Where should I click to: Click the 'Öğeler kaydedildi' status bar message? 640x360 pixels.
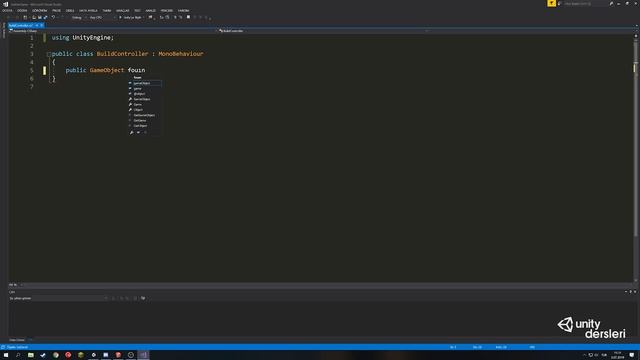pyautogui.click(x=17, y=347)
